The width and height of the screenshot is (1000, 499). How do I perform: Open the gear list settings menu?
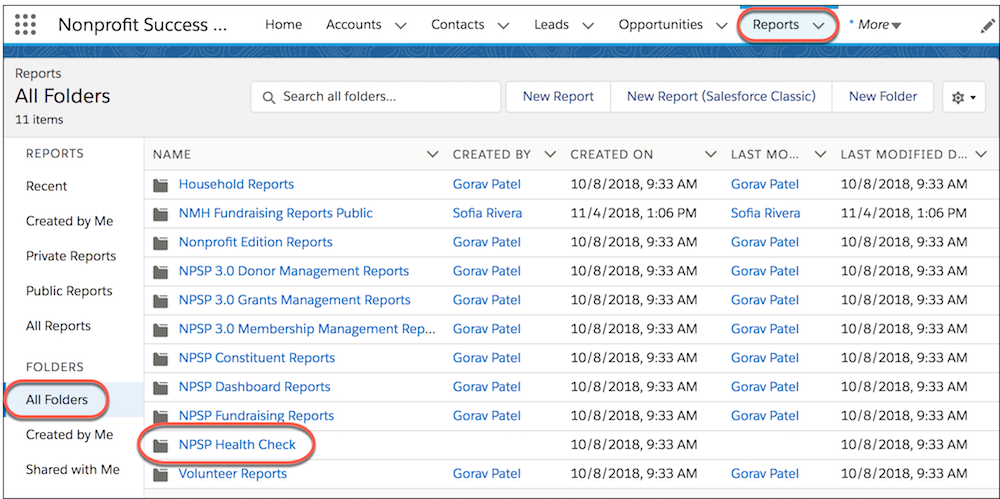(964, 98)
